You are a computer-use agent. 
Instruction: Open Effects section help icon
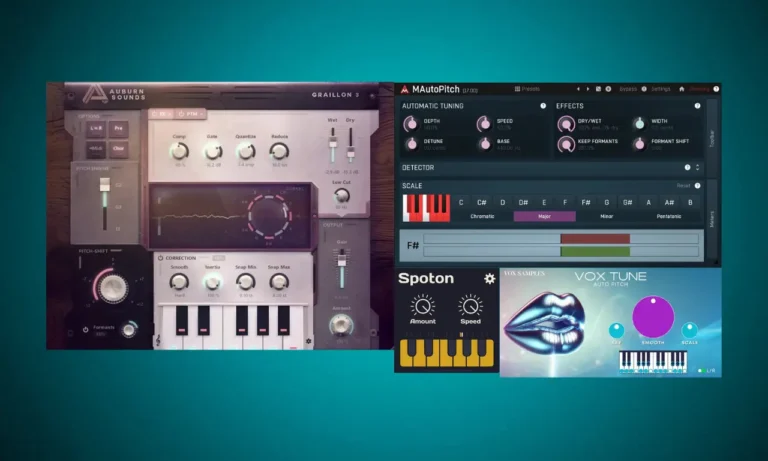[697, 106]
